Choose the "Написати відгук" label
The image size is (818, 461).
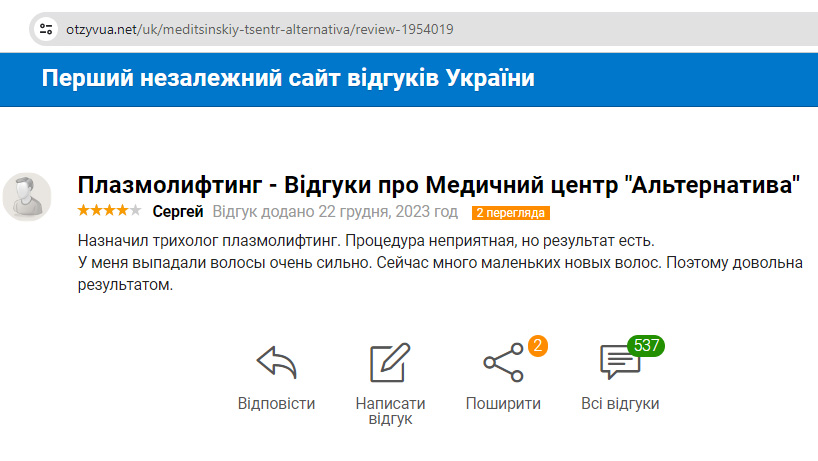click(390, 411)
